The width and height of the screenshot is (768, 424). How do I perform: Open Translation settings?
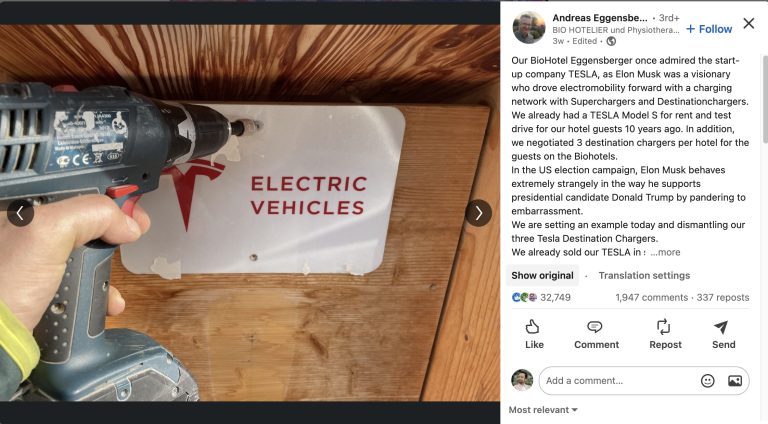(644, 275)
